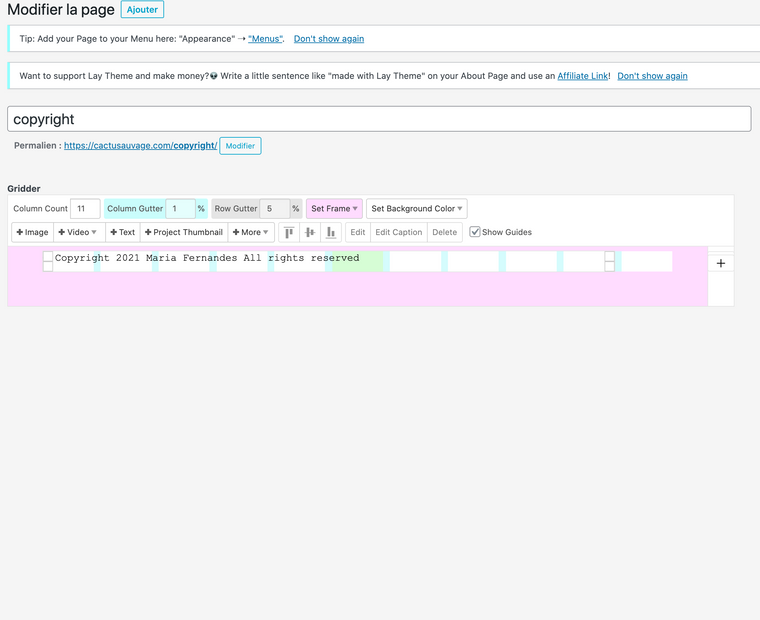Click the plus button to add row
This screenshot has height=620, width=760.
(x=721, y=263)
